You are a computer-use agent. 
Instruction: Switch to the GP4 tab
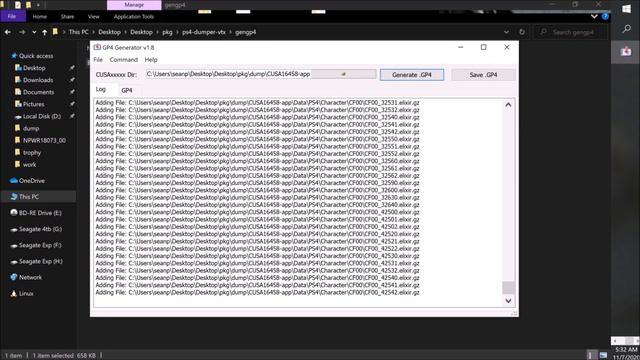coord(127,90)
